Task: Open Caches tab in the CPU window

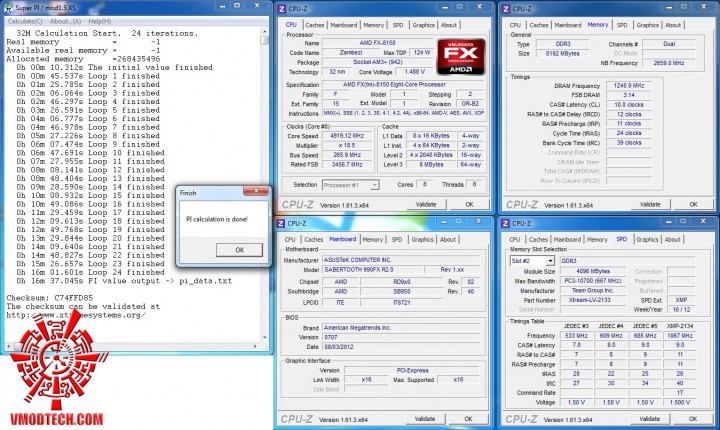Action: 315,25
